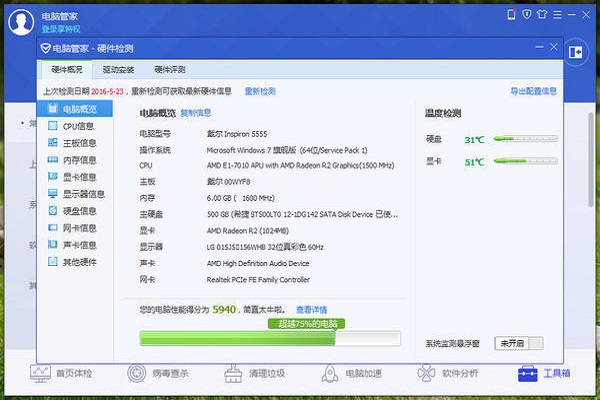Image resolution: width=600 pixels, height=400 pixels.
Task: Click the 硬盘 temperature bar
Action: click(x=526, y=139)
